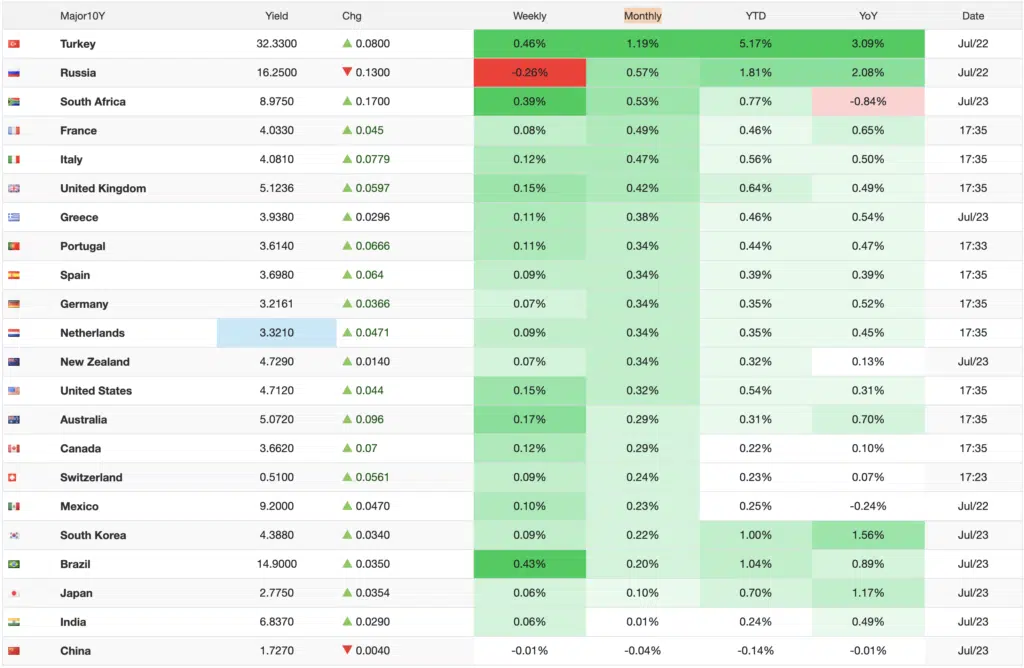Image resolution: width=1024 pixels, height=668 pixels.
Task: Open the United Kingdom bond link
Action: coord(103,188)
